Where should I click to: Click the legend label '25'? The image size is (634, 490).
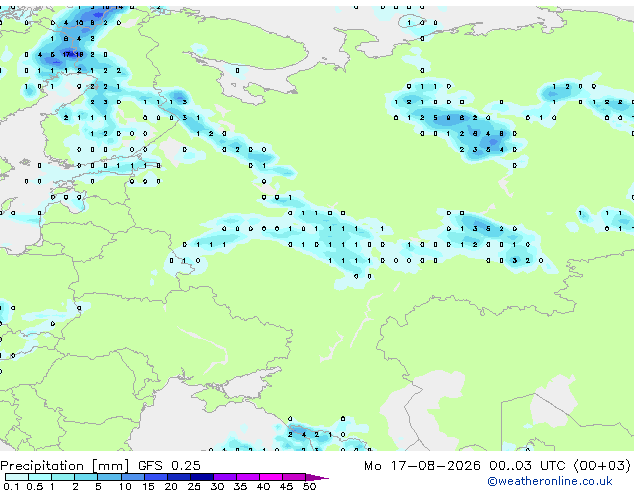click(x=194, y=486)
